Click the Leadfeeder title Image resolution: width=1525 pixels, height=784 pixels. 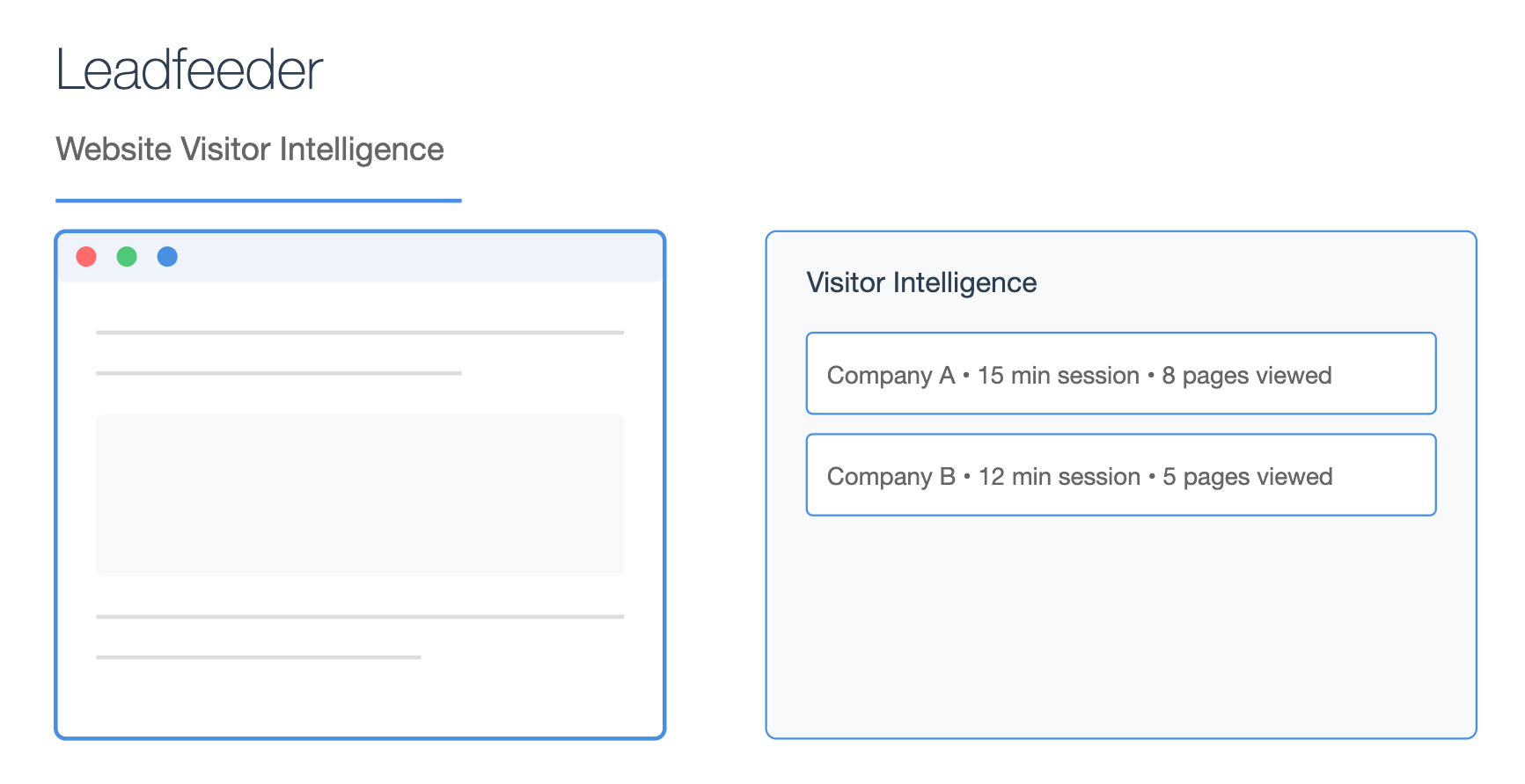coord(189,70)
